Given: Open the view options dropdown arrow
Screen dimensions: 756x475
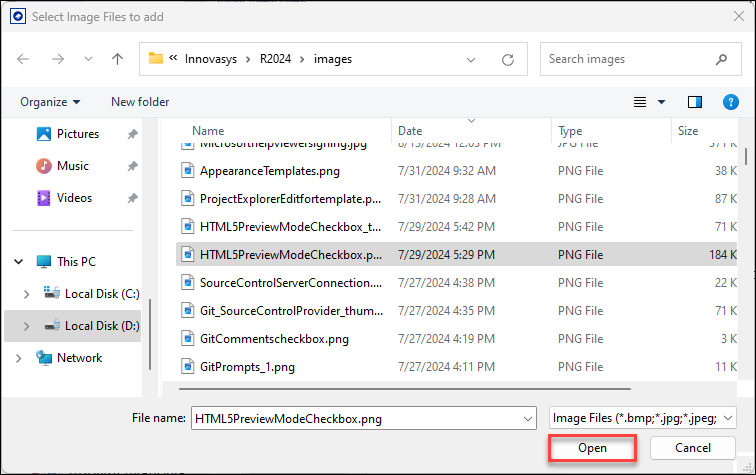Looking at the screenshot, I should [x=661, y=102].
